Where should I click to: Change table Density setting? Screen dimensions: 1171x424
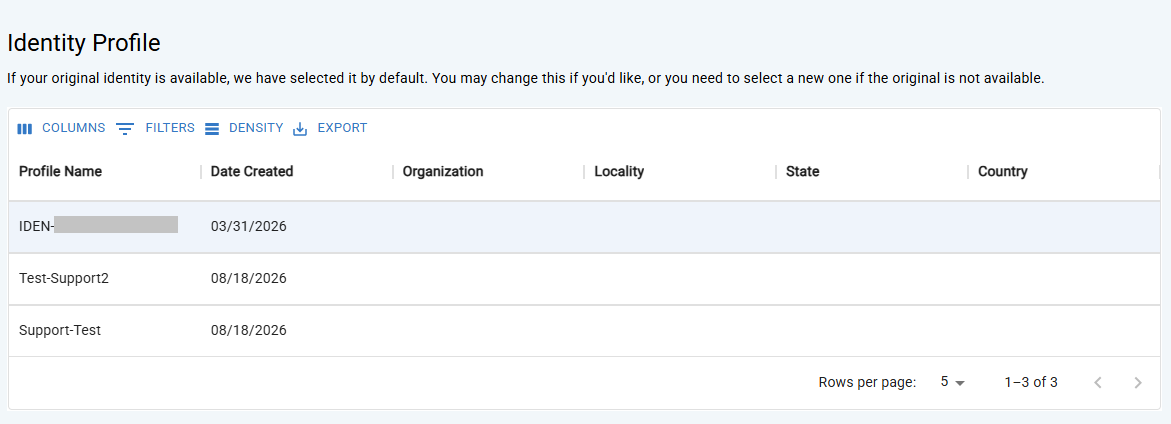click(x=243, y=128)
